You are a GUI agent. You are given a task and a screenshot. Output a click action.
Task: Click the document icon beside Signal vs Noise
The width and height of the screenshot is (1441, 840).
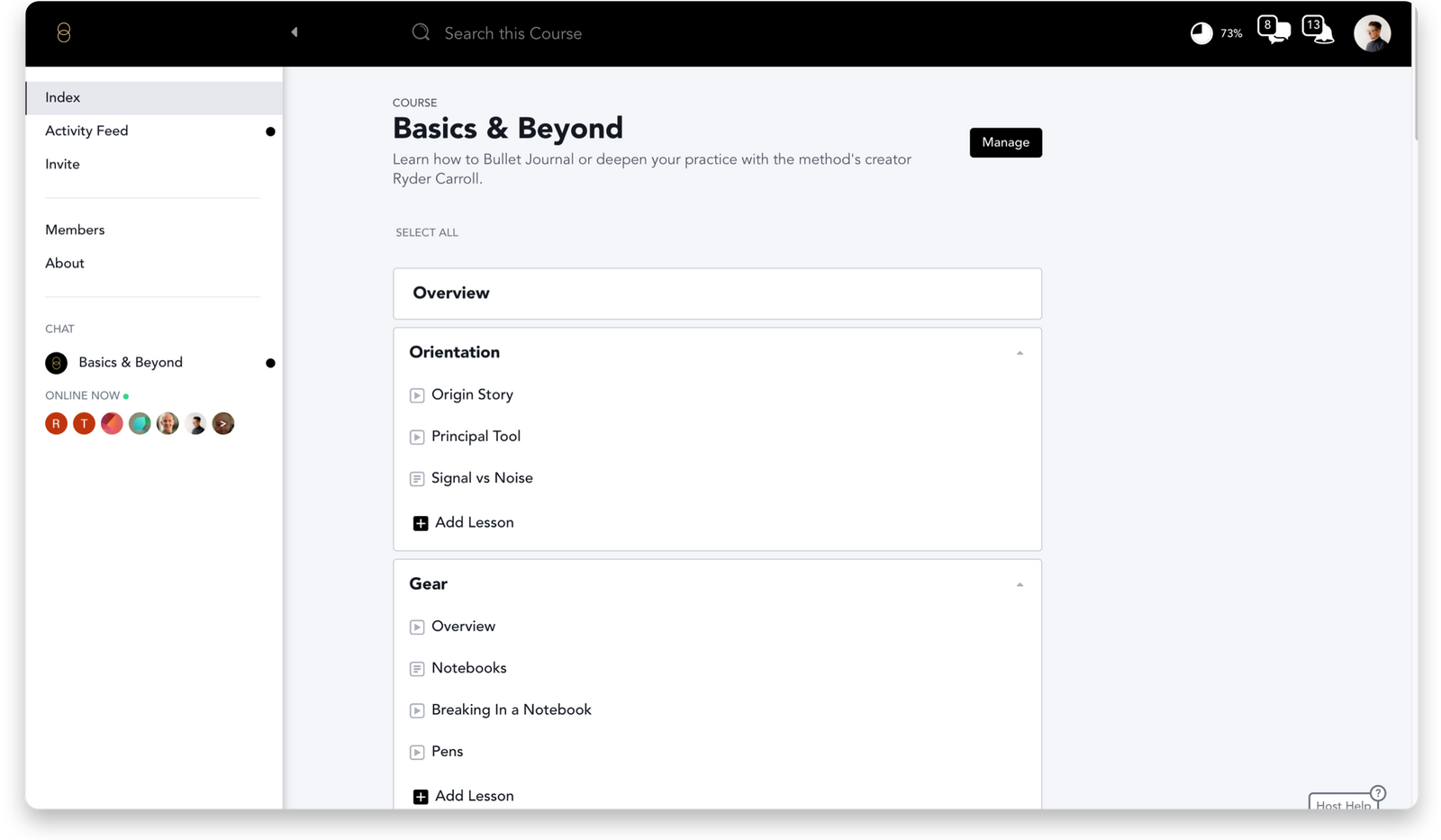pos(417,479)
